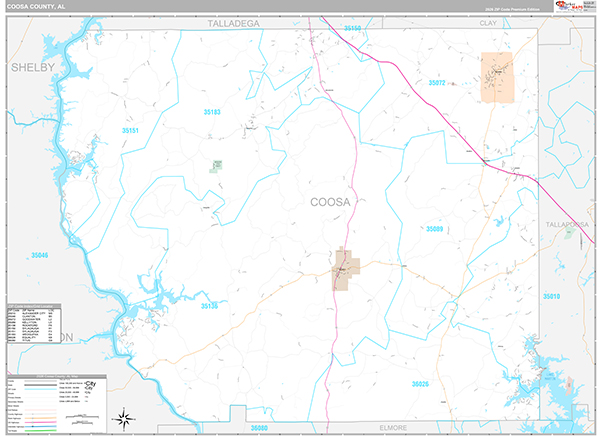Screen dimensions: 600x436
Task: Select the brown shaded town at map center
Action: point(346,267)
